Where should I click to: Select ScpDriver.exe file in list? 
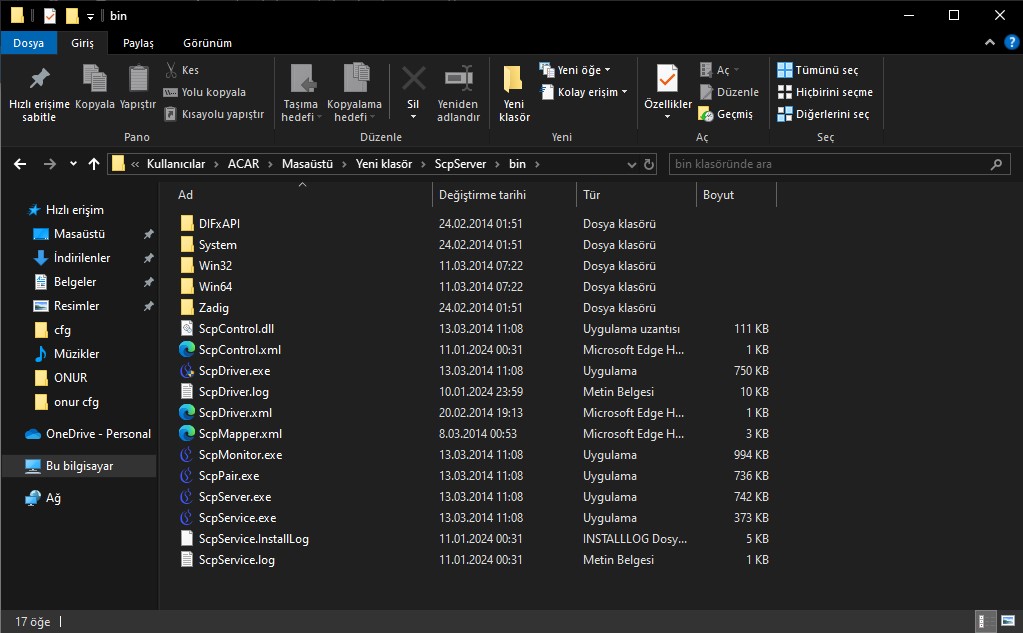click(234, 371)
